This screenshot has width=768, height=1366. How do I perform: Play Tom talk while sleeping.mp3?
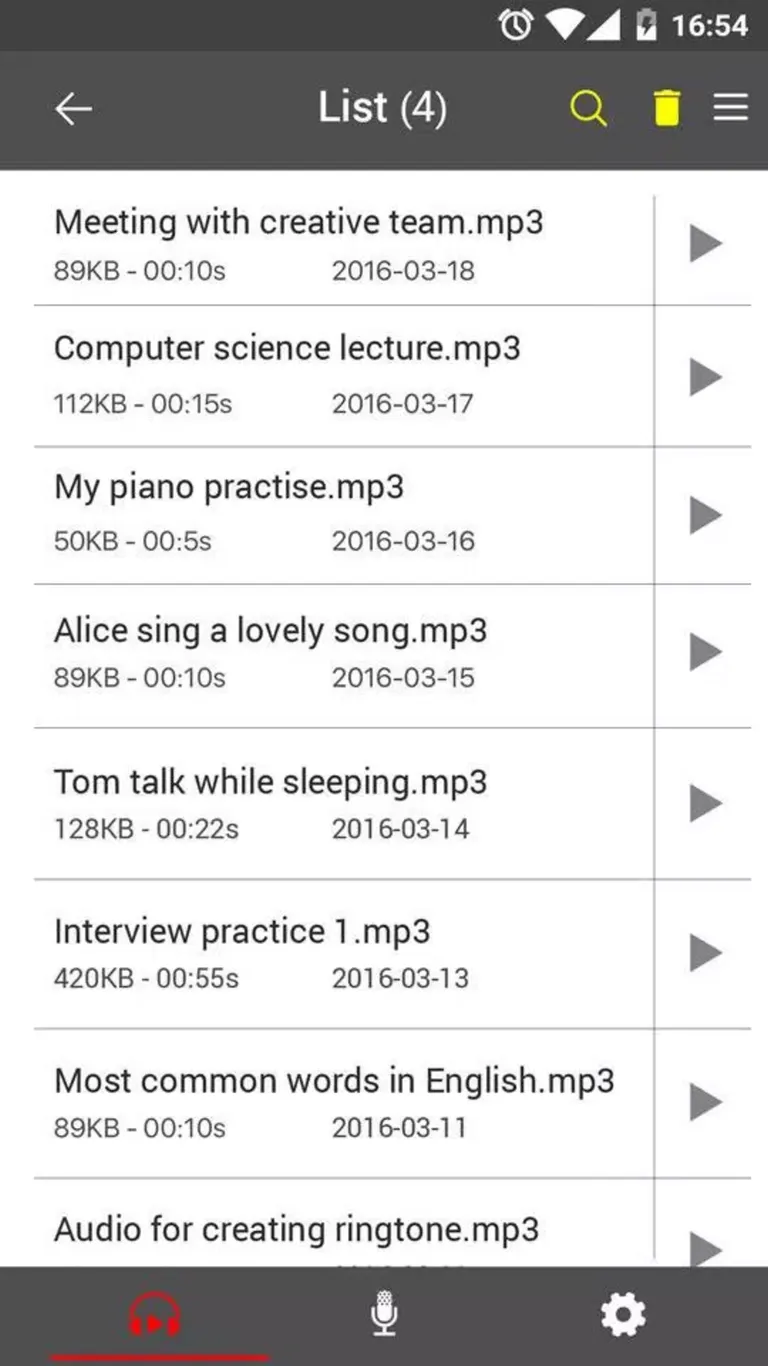point(705,803)
